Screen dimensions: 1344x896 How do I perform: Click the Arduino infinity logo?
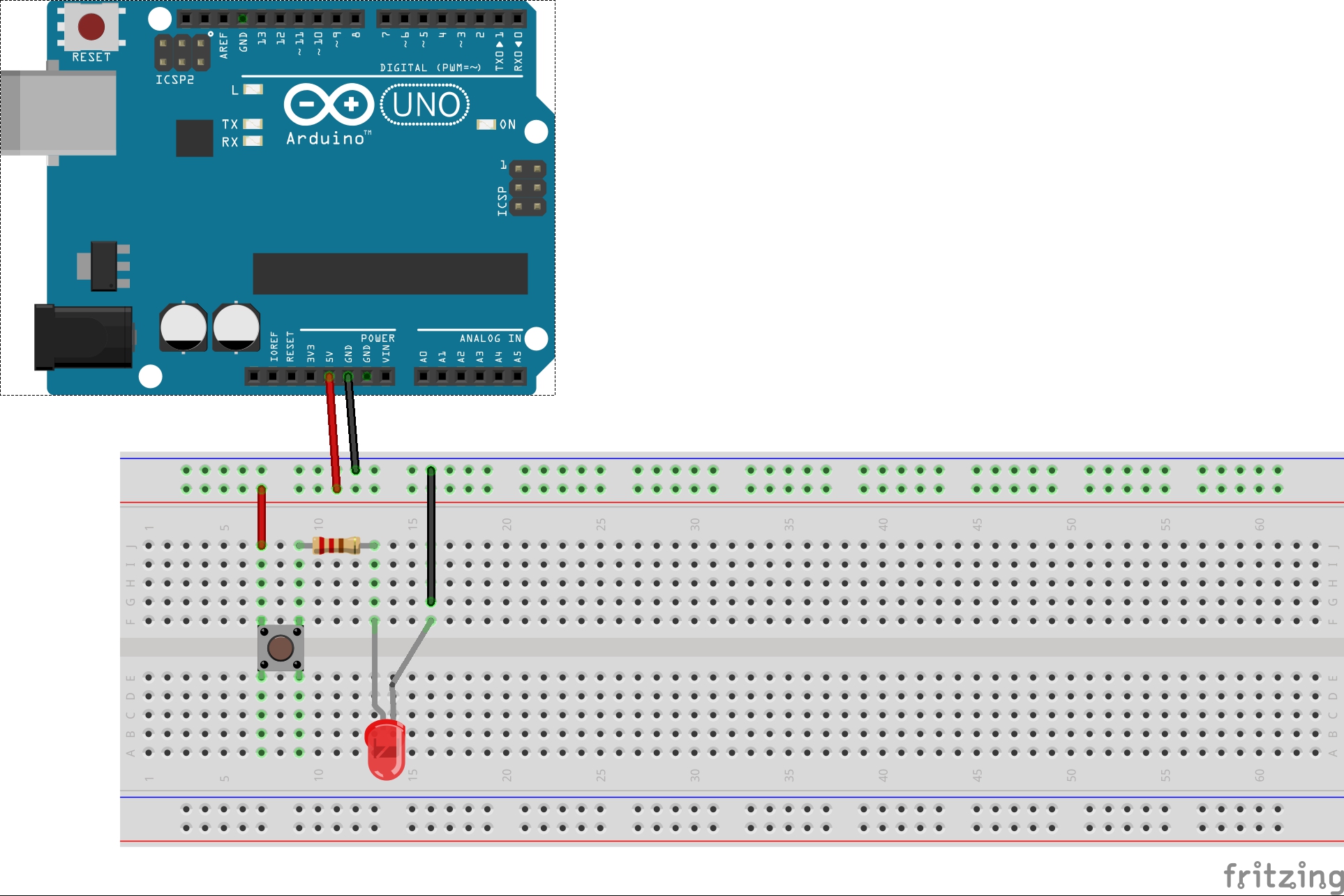tap(329, 105)
